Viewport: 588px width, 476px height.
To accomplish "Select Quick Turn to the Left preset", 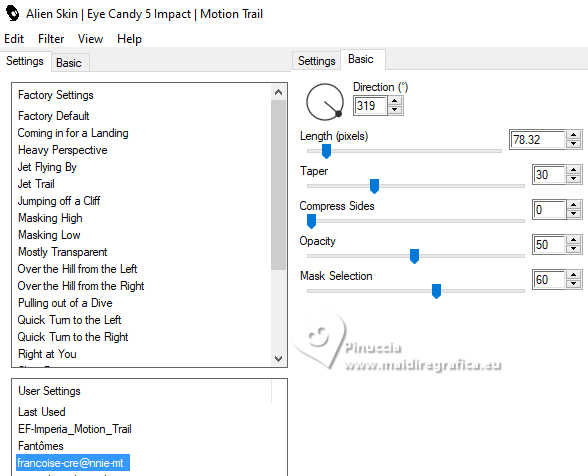I will [x=70, y=320].
